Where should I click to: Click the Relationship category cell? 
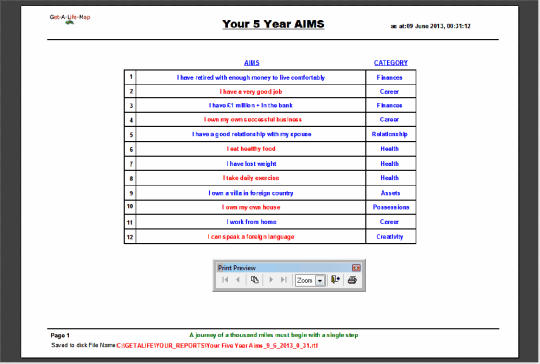(x=390, y=134)
